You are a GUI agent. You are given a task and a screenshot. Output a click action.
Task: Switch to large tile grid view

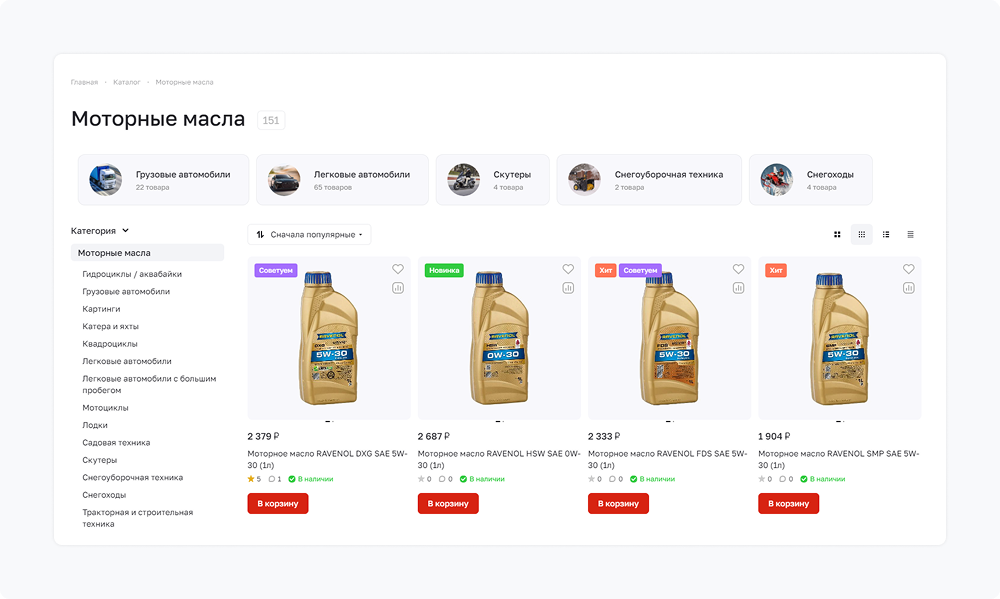pyautogui.click(x=837, y=235)
